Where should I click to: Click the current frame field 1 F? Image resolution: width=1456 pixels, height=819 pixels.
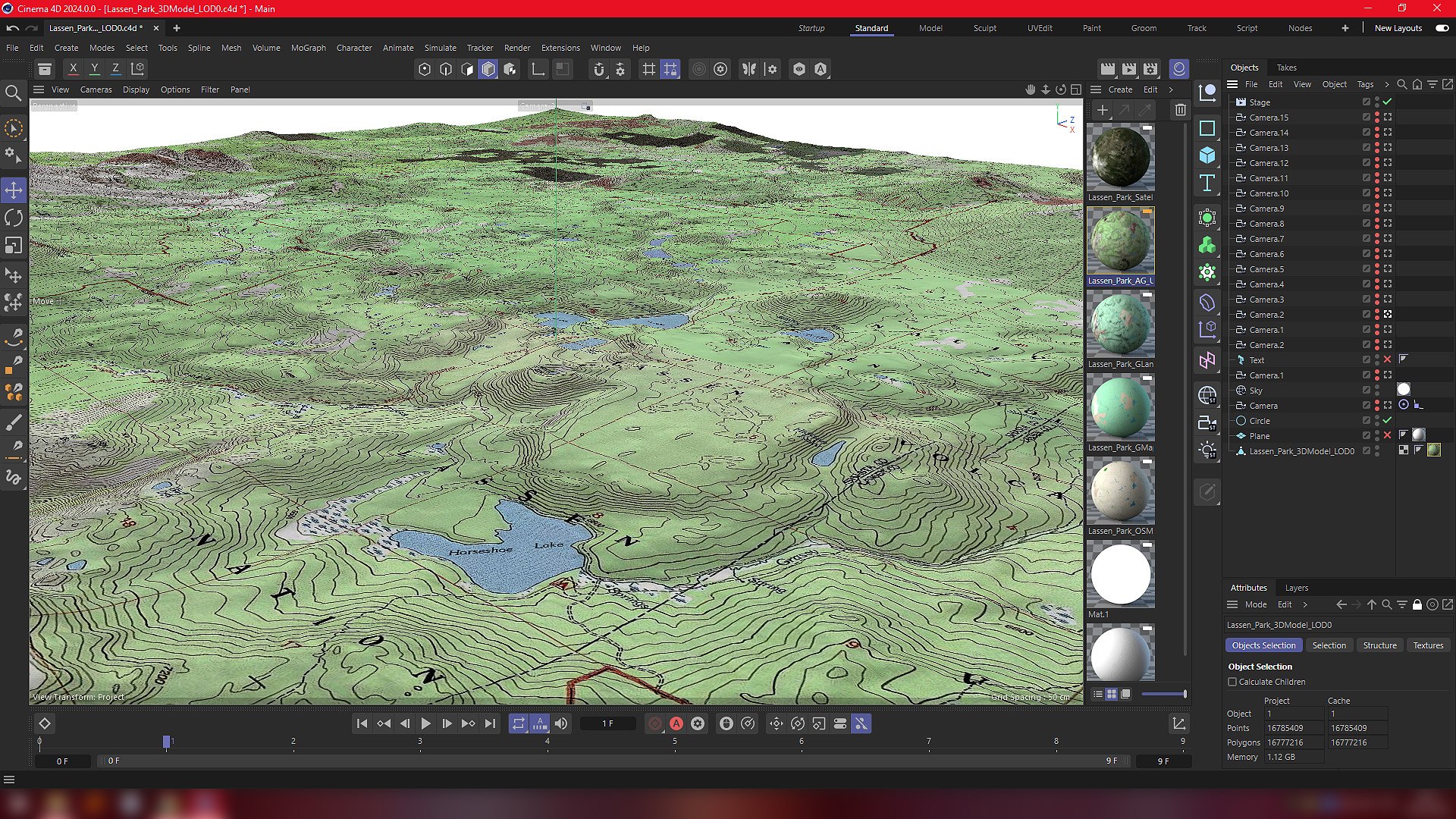click(607, 723)
